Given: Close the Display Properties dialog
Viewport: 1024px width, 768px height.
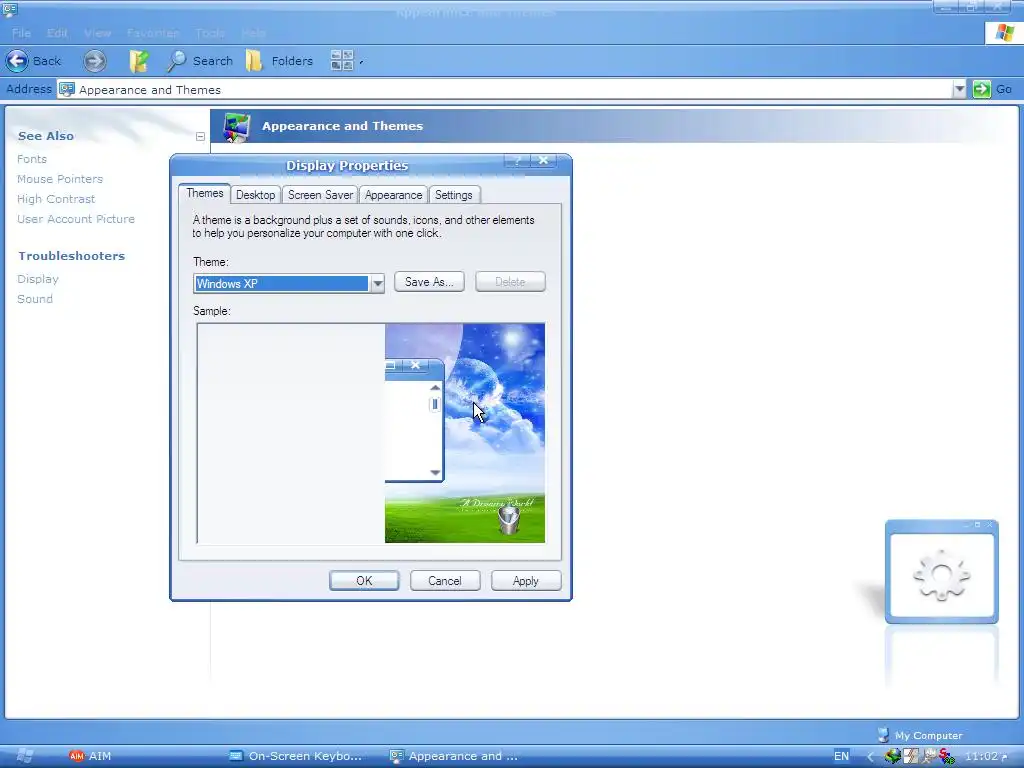Looking at the screenshot, I should point(543,161).
